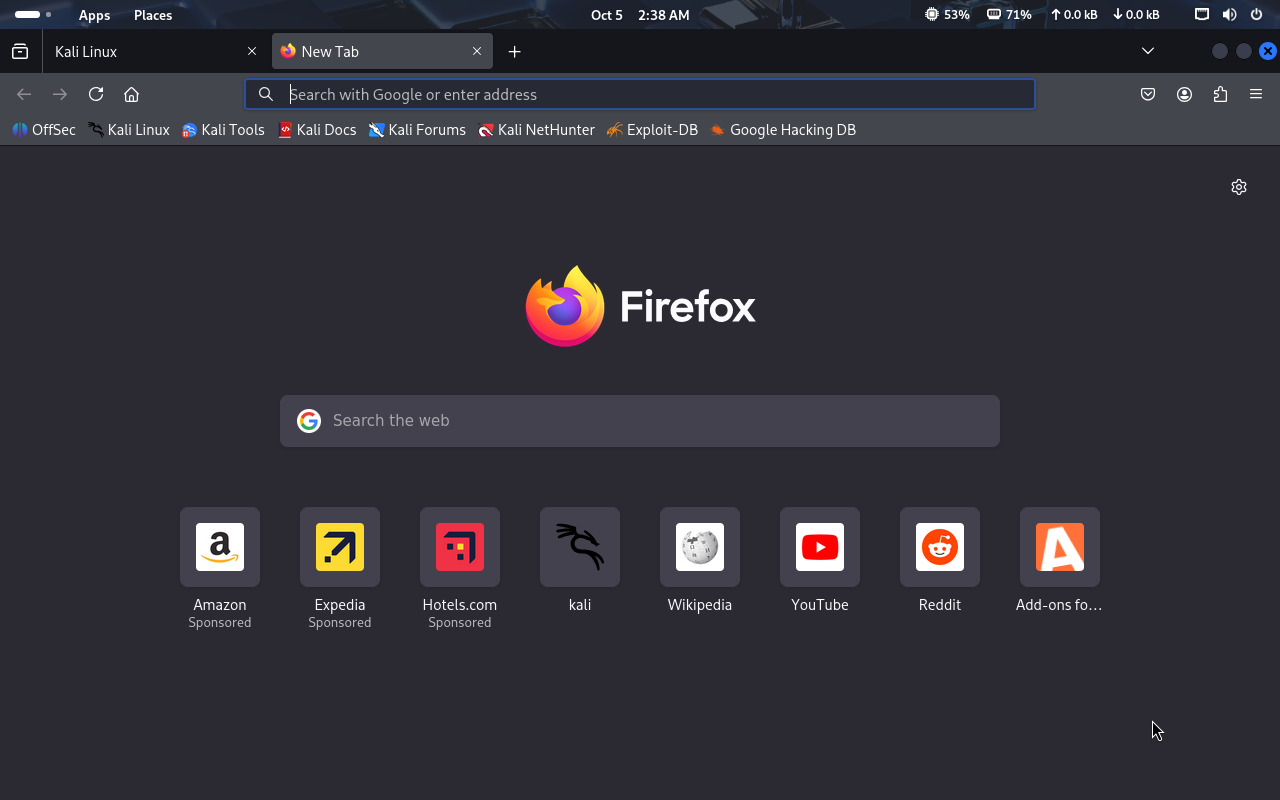Open the Places menu
The width and height of the screenshot is (1280, 800).
tap(153, 15)
